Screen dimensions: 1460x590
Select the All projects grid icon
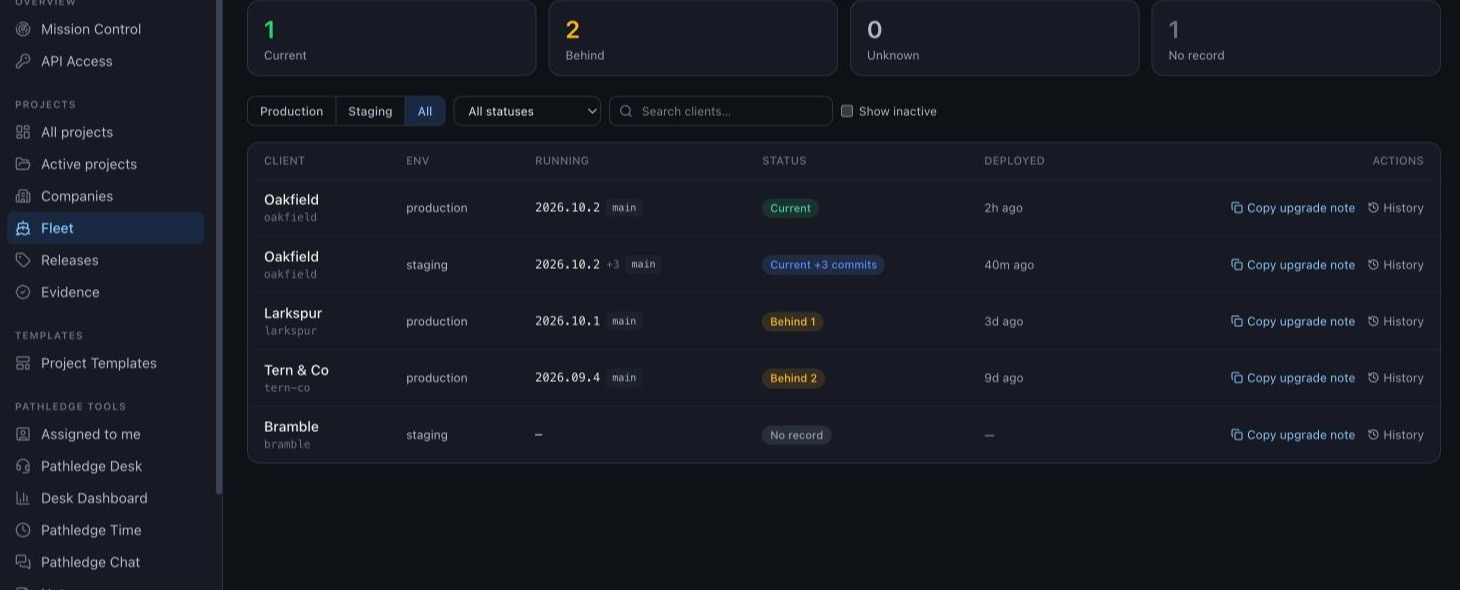pos(23,132)
